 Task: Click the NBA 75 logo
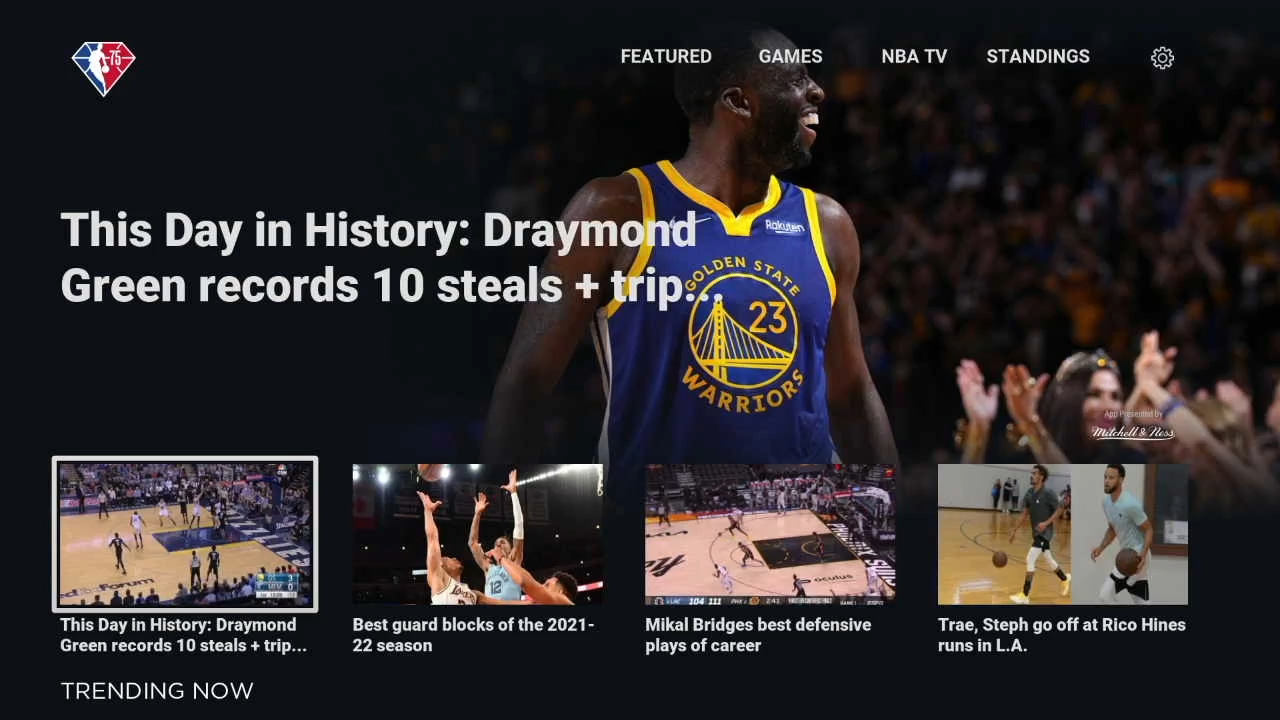(x=103, y=69)
